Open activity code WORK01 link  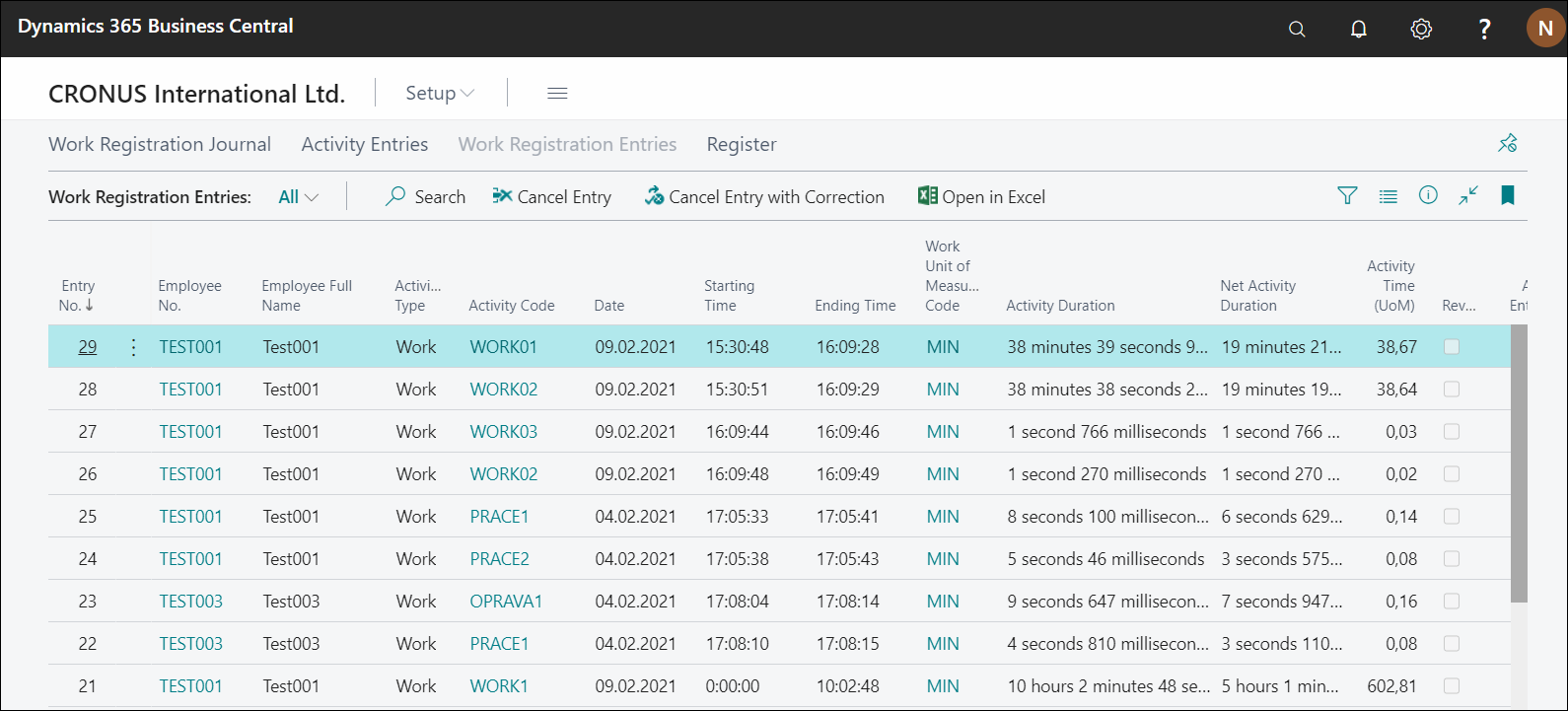503,347
